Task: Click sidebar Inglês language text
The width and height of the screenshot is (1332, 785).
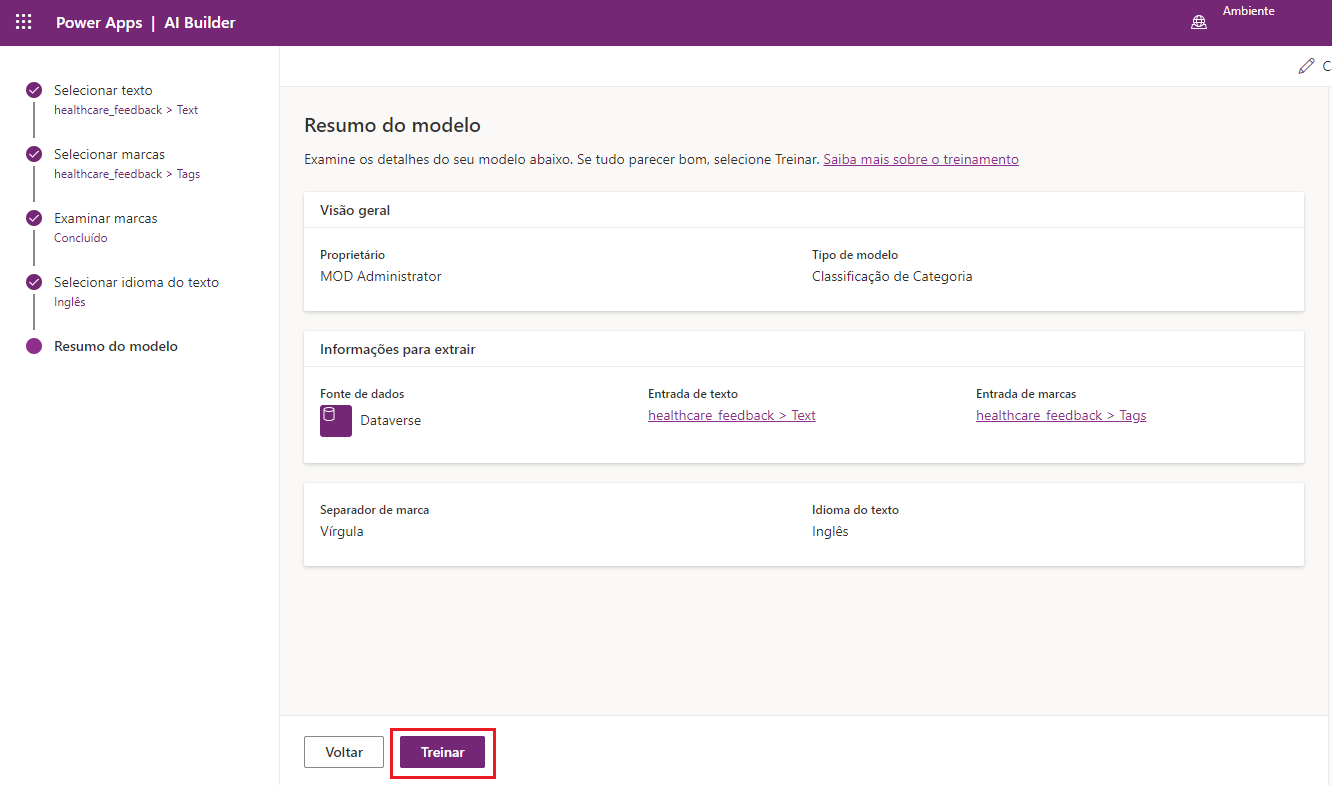Action: (70, 302)
